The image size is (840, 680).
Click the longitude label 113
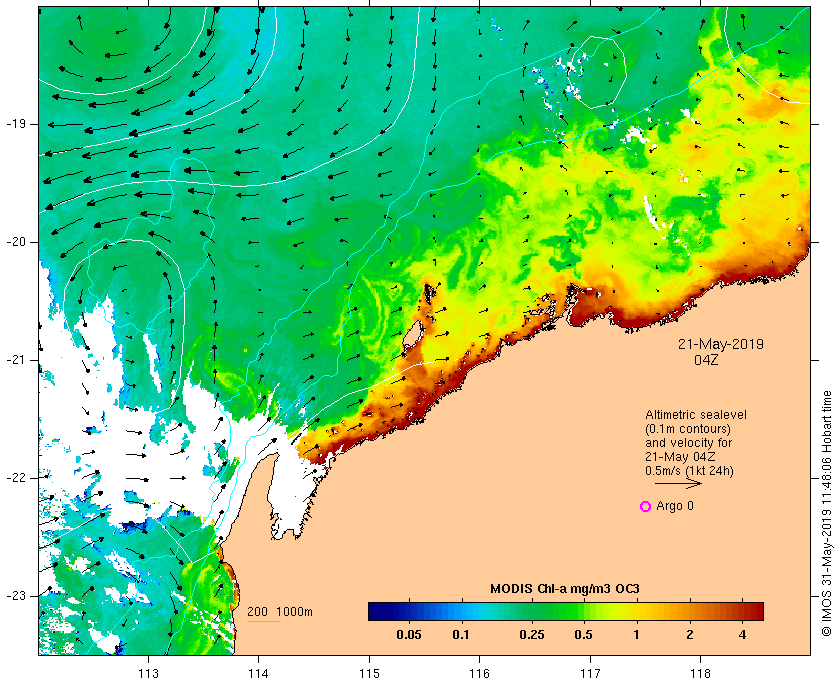[x=148, y=673]
